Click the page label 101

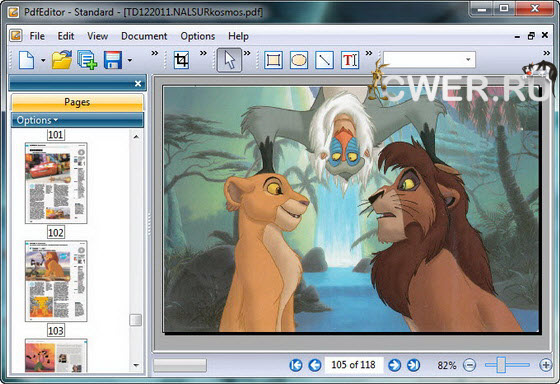(56, 135)
